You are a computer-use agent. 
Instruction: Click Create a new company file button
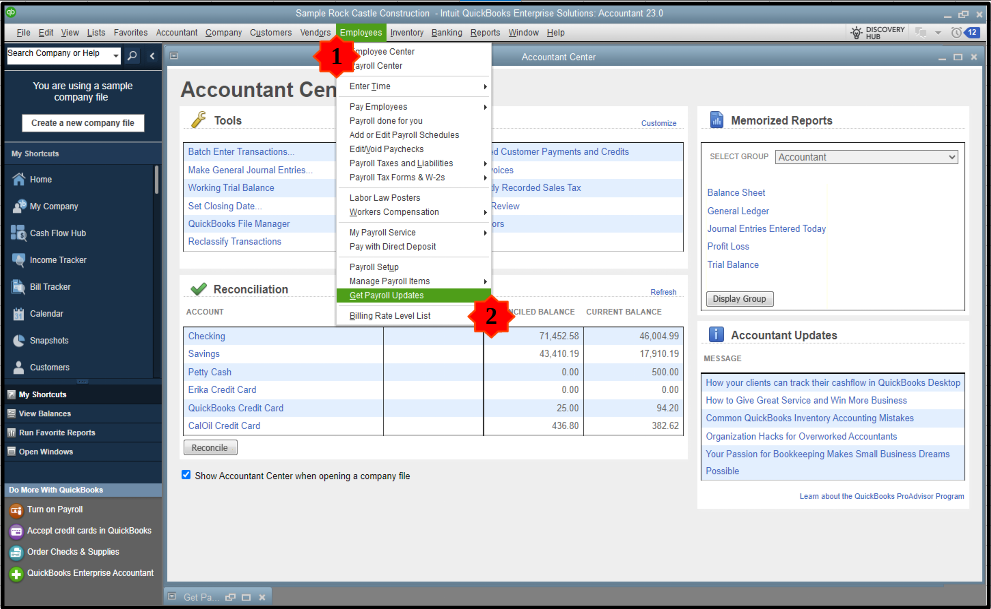click(83, 123)
